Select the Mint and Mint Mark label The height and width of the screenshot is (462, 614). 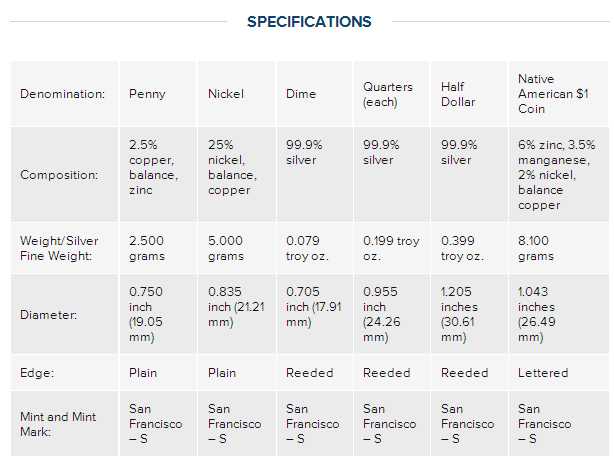click(x=58, y=423)
